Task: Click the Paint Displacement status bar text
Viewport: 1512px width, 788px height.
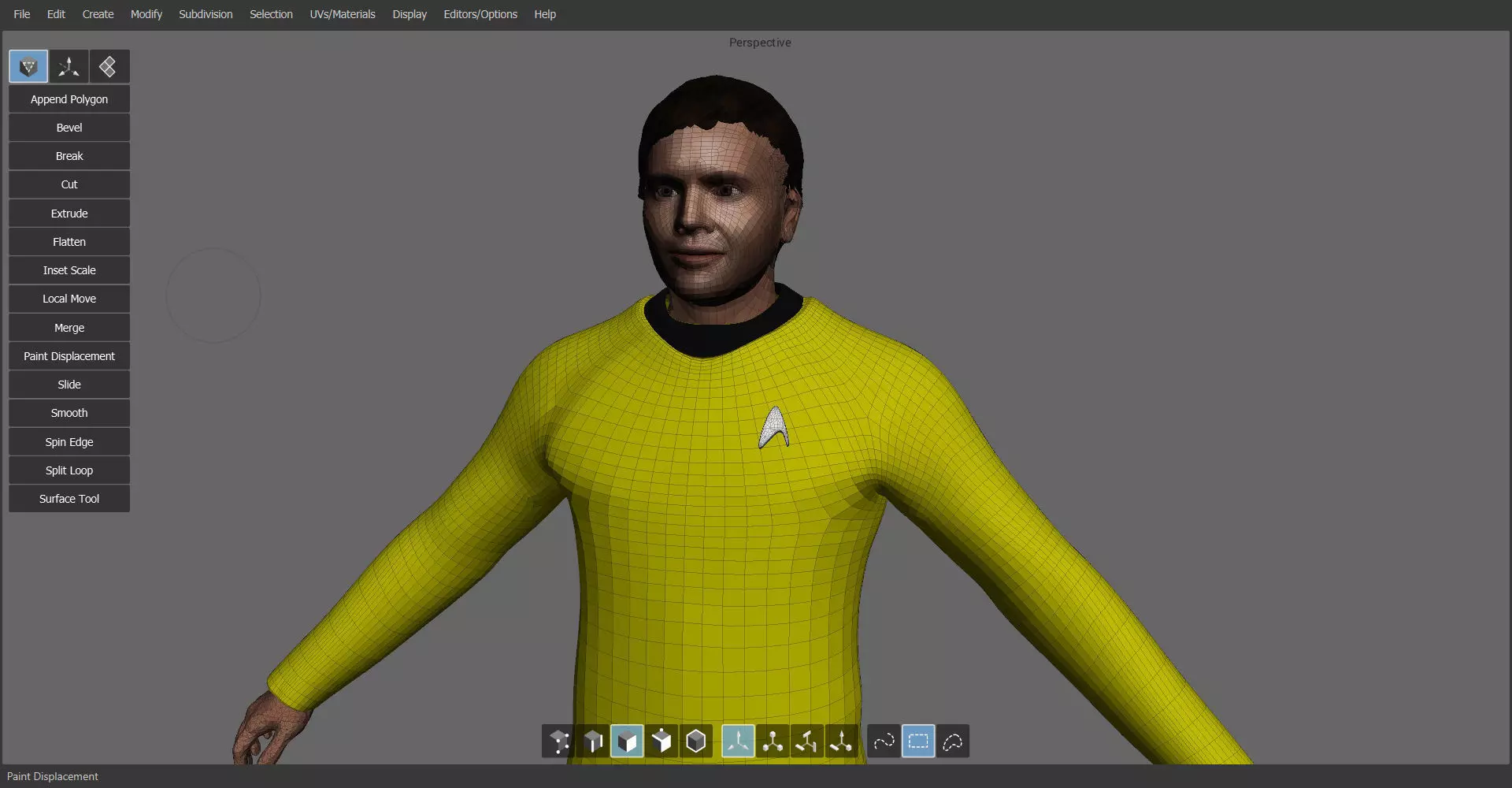Action: [x=53, y=777]
